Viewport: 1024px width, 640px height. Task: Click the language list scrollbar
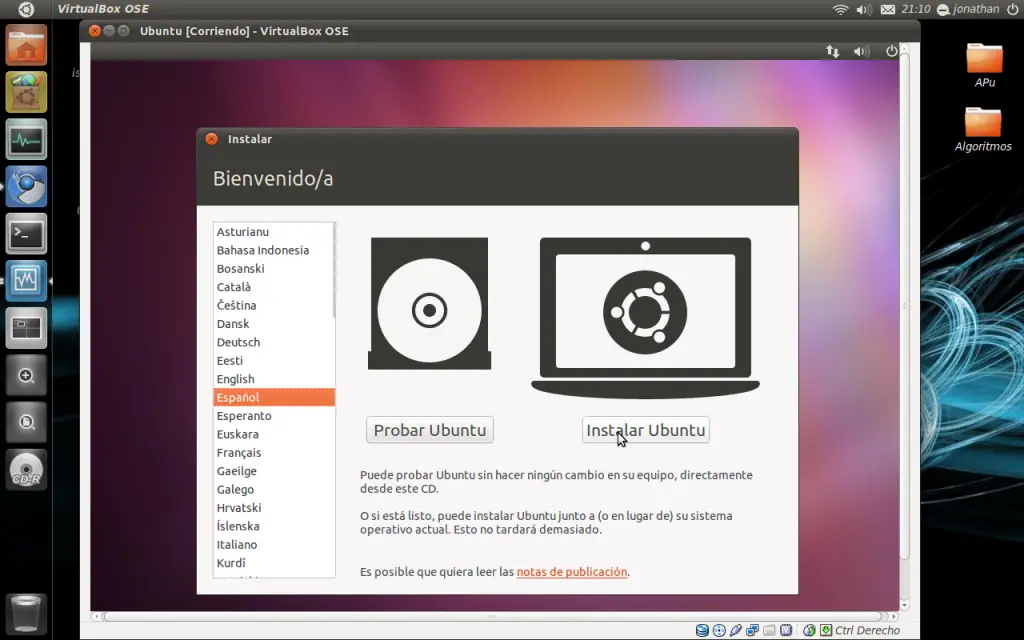coord(334,270)
